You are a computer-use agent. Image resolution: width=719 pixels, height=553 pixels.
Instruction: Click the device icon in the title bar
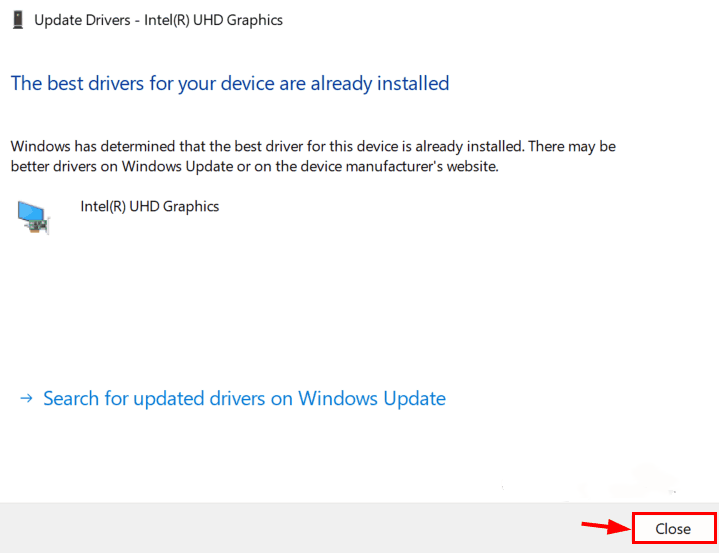(18, 20)
